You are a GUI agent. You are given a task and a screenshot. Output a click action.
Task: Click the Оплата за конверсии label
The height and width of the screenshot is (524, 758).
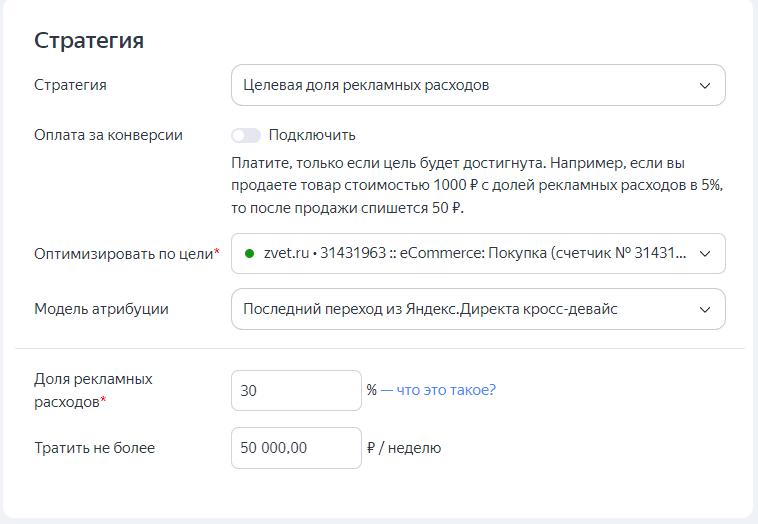[108, 135]
